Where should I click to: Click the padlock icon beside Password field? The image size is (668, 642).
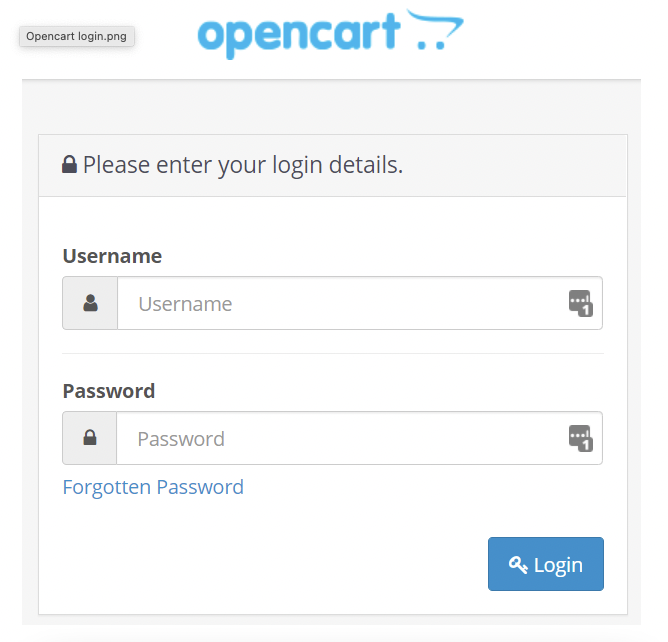90,438
